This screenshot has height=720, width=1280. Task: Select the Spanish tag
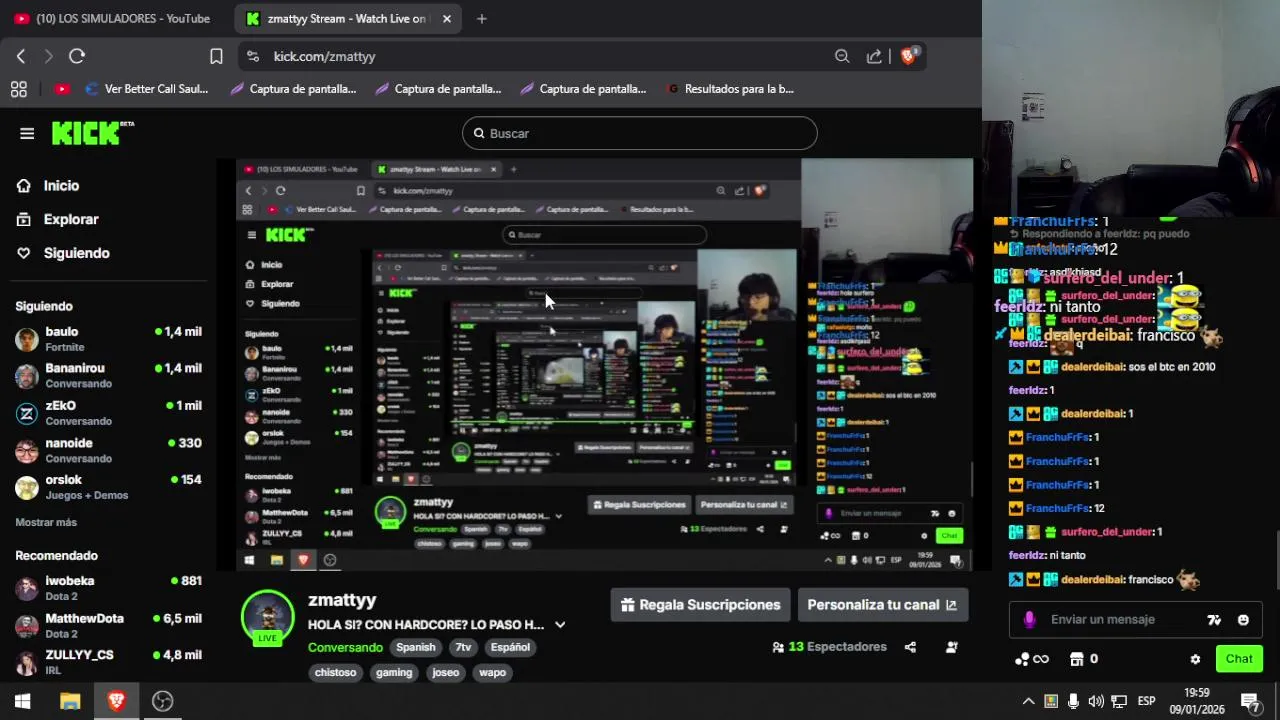(415, 647)
